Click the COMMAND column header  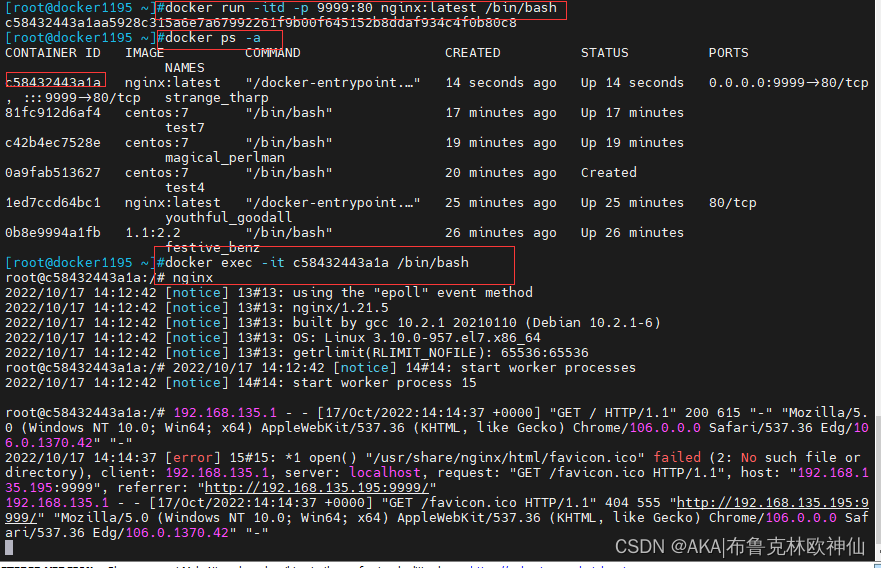coord(273,53)
